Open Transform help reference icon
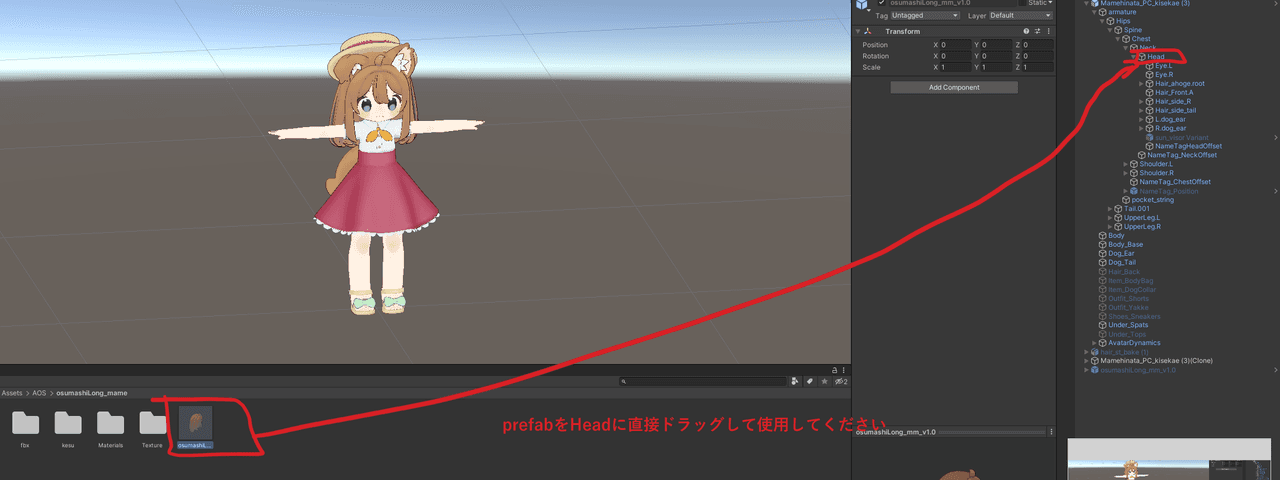Screen dimensions: 1280x480 (1028, 31)
